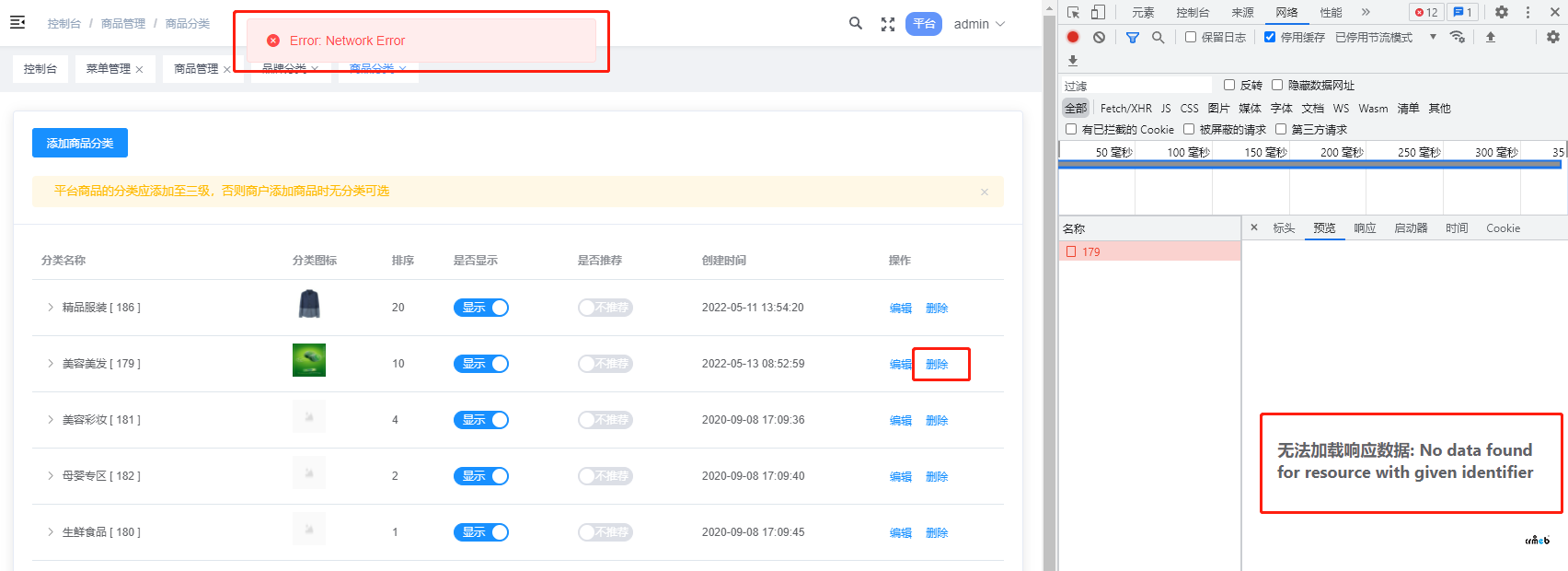This screenshot has width=1568, height=571.
Task: Switch to the 元素 DevTools tab
Action: (x=1143, y=12)
